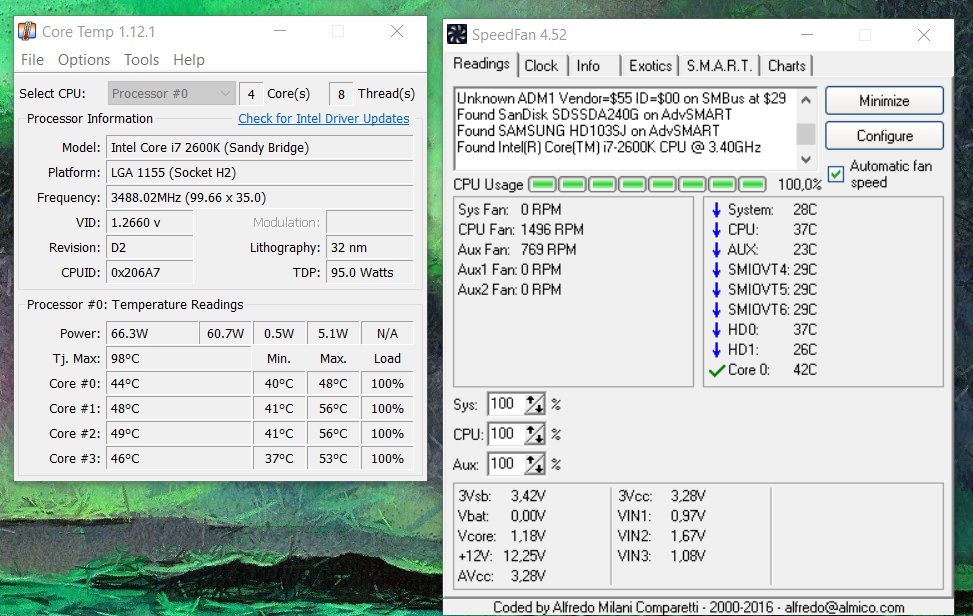
Task: Click the Lithography value 32 nm
Action: [369, 248]
